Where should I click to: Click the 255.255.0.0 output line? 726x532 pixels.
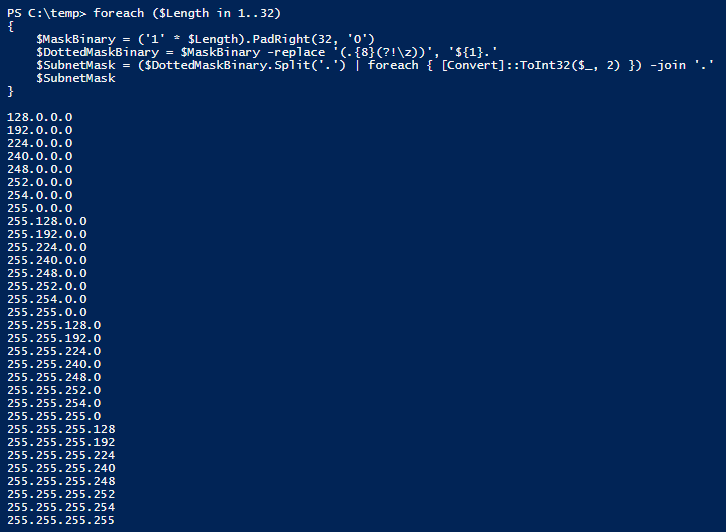tap(46, 312)
